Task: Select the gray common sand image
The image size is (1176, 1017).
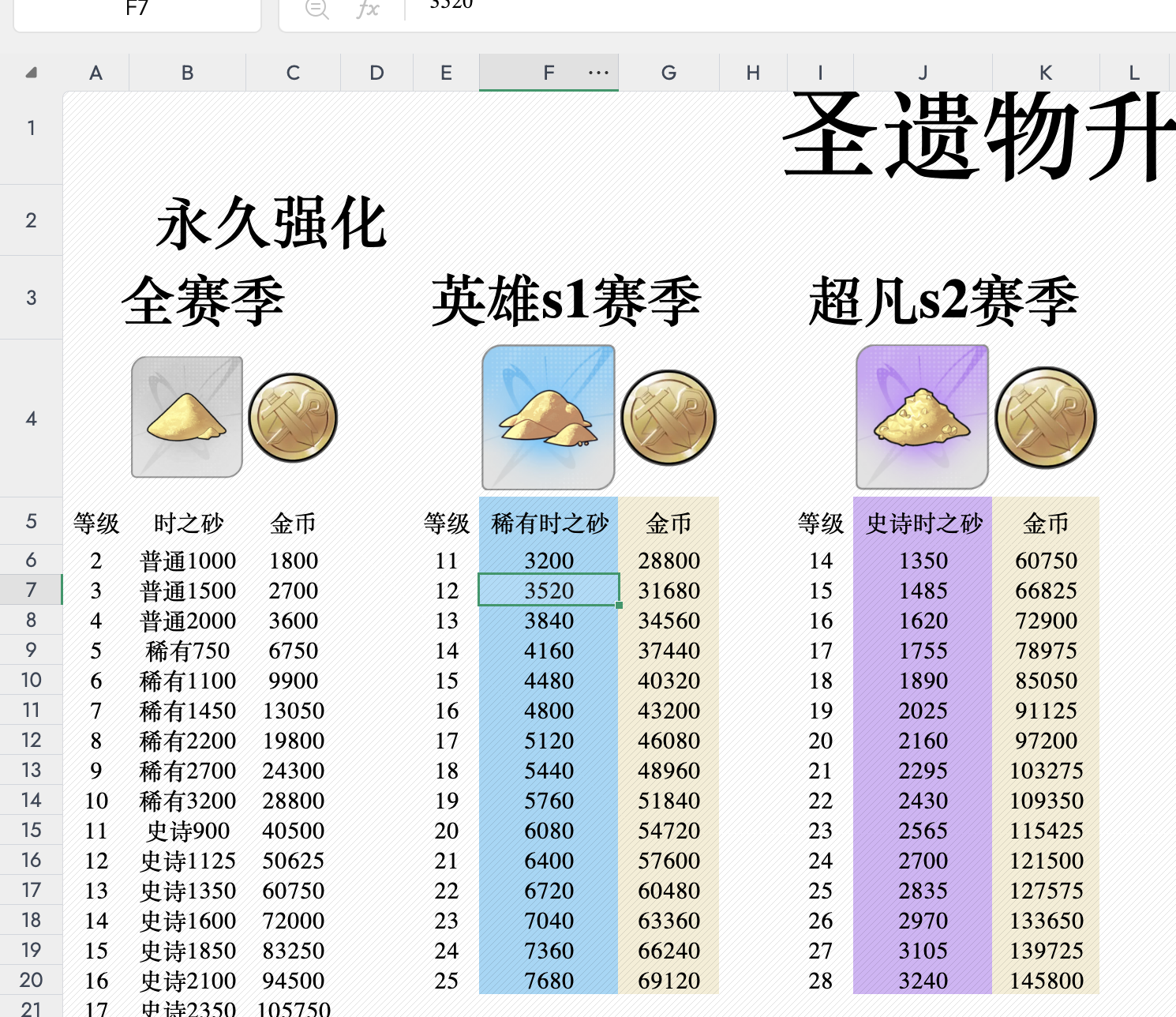Action: click(x=187, y=417)
